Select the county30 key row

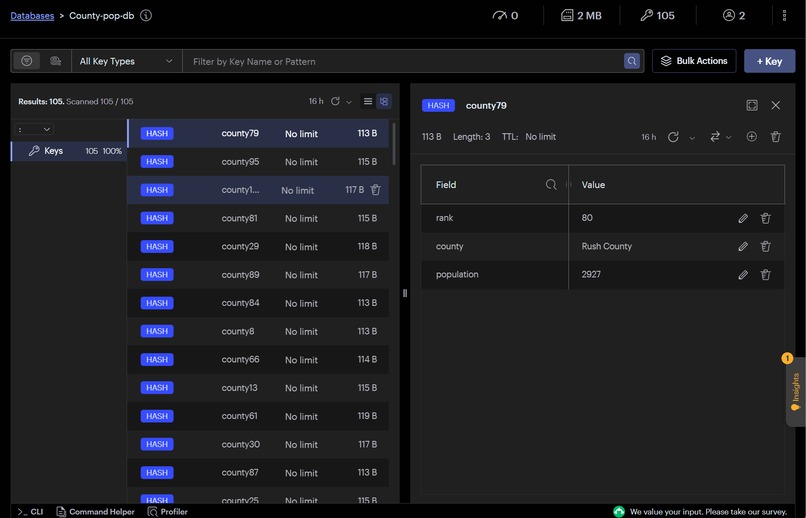(x=258, y=445)
